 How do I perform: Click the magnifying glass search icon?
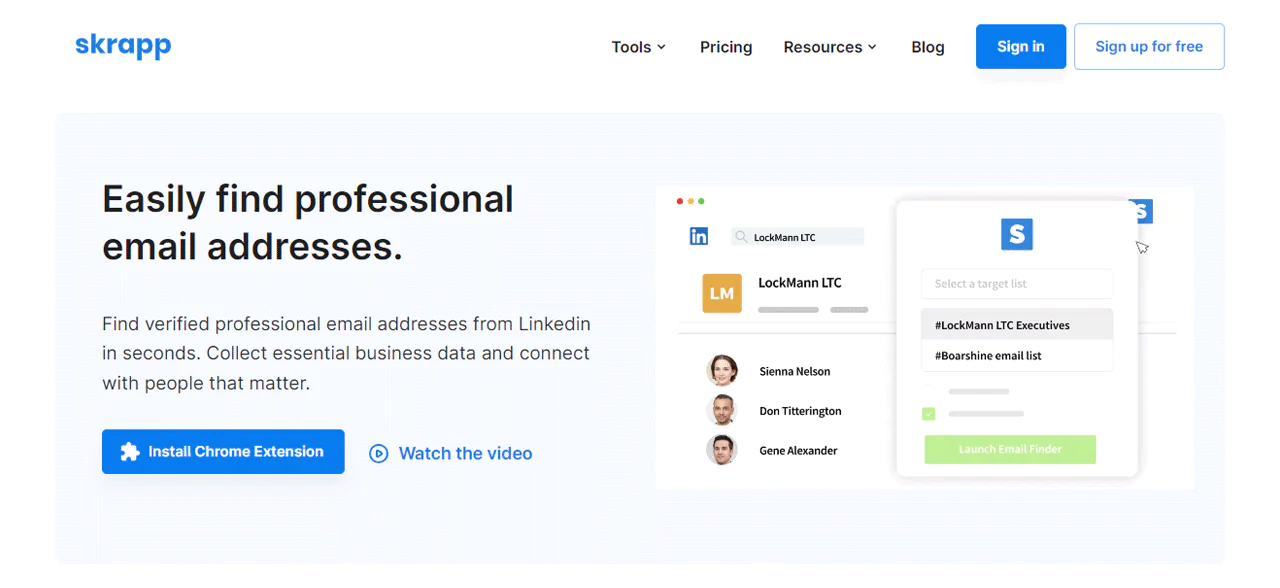pos(740,236)
